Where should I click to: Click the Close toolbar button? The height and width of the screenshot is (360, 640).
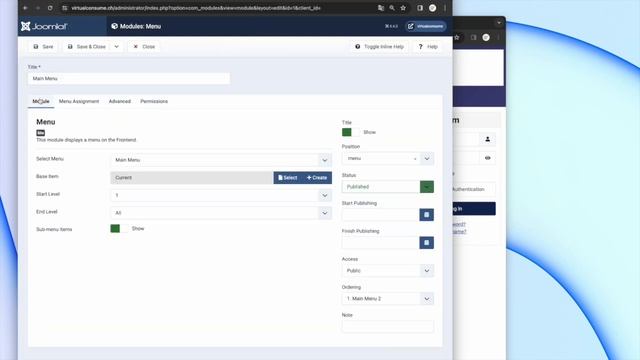(x=144, y=47)
